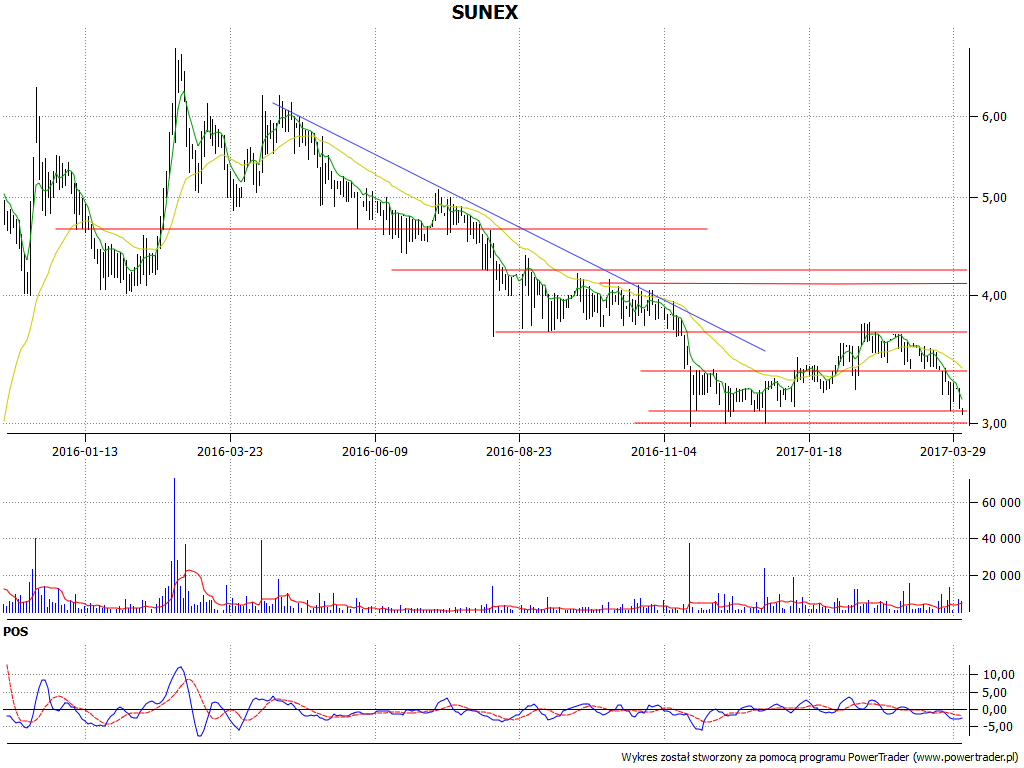1024x768 pixels.
Task: Click the 5,00 price axis label
Action: pyautogui.click(x=994, y=198)
